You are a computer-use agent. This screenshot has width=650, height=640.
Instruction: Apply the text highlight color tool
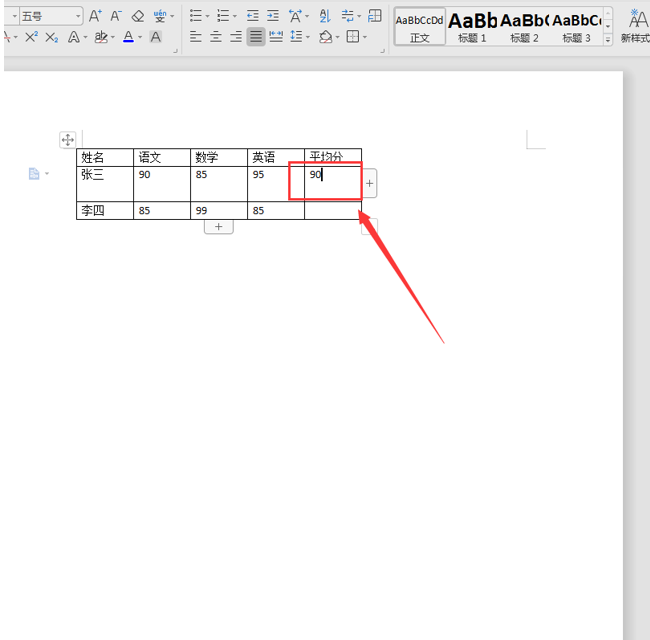point(101,37)
